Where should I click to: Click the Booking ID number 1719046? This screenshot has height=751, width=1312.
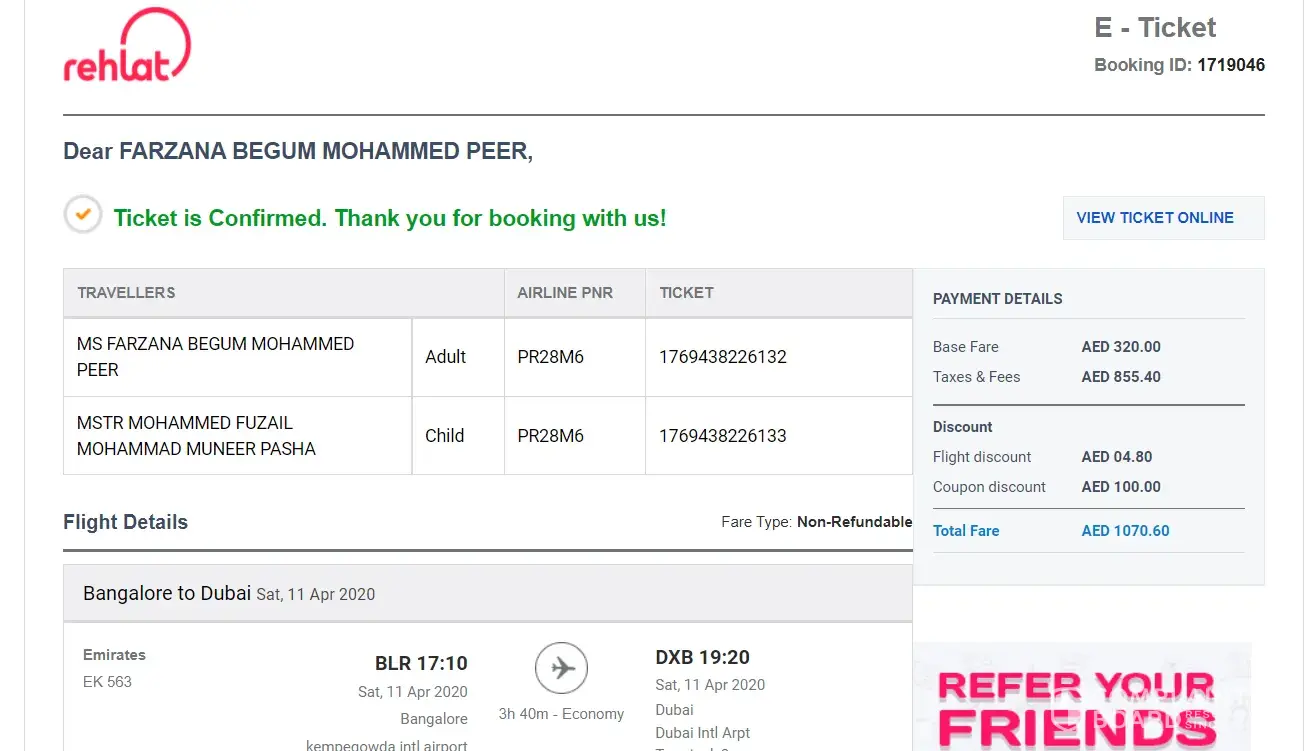click(1230, 65)
